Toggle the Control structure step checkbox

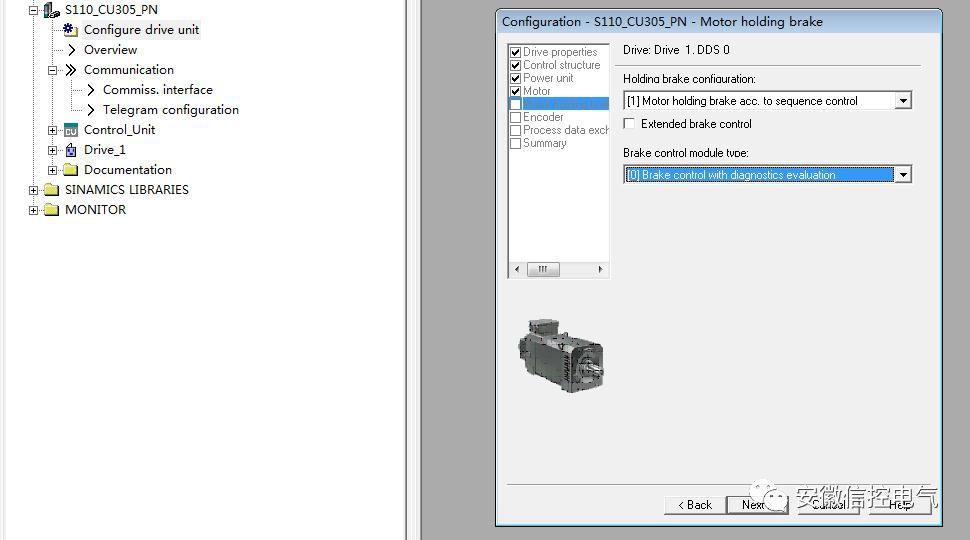point(515,66)
